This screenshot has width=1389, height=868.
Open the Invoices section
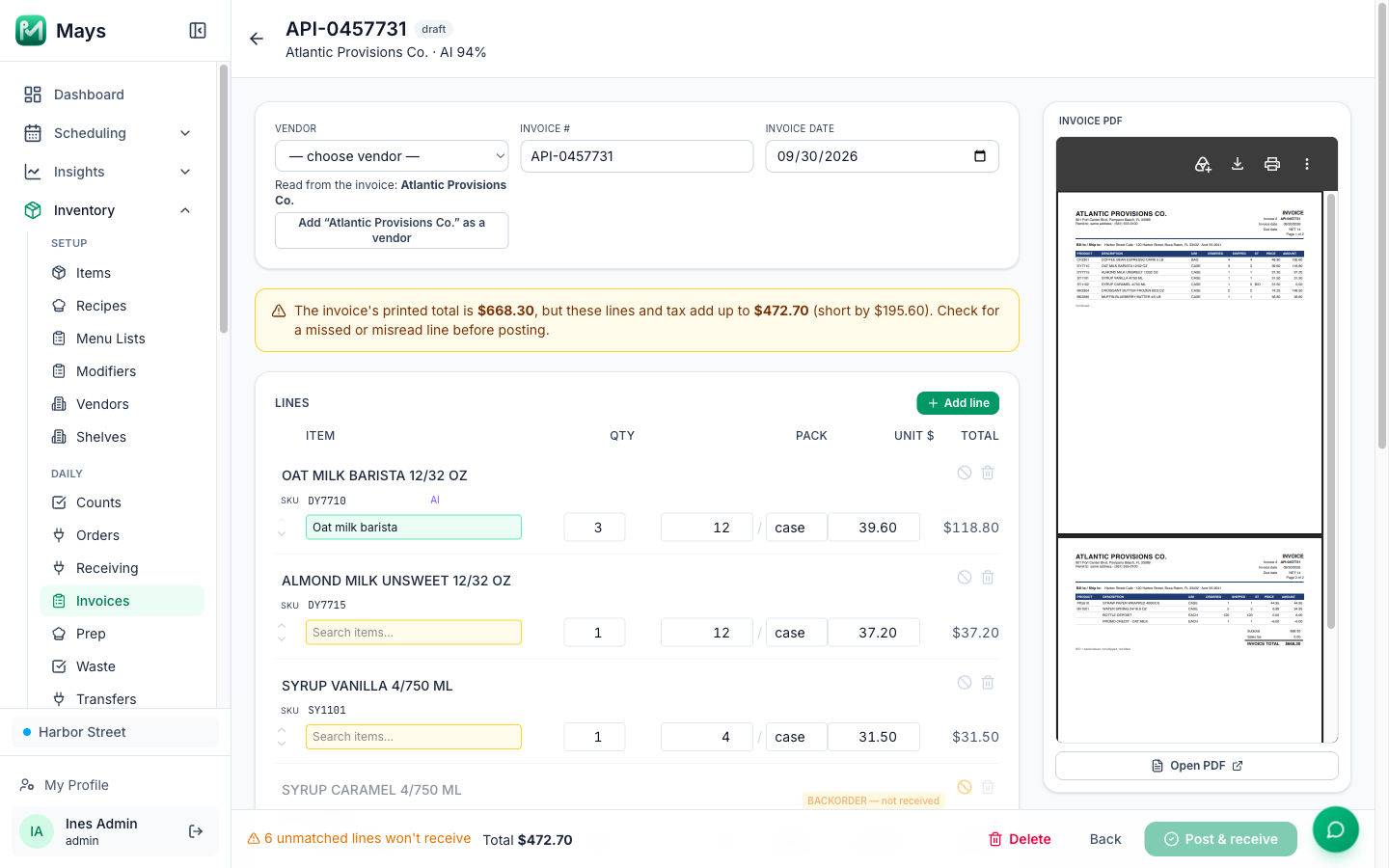[122, 601]
